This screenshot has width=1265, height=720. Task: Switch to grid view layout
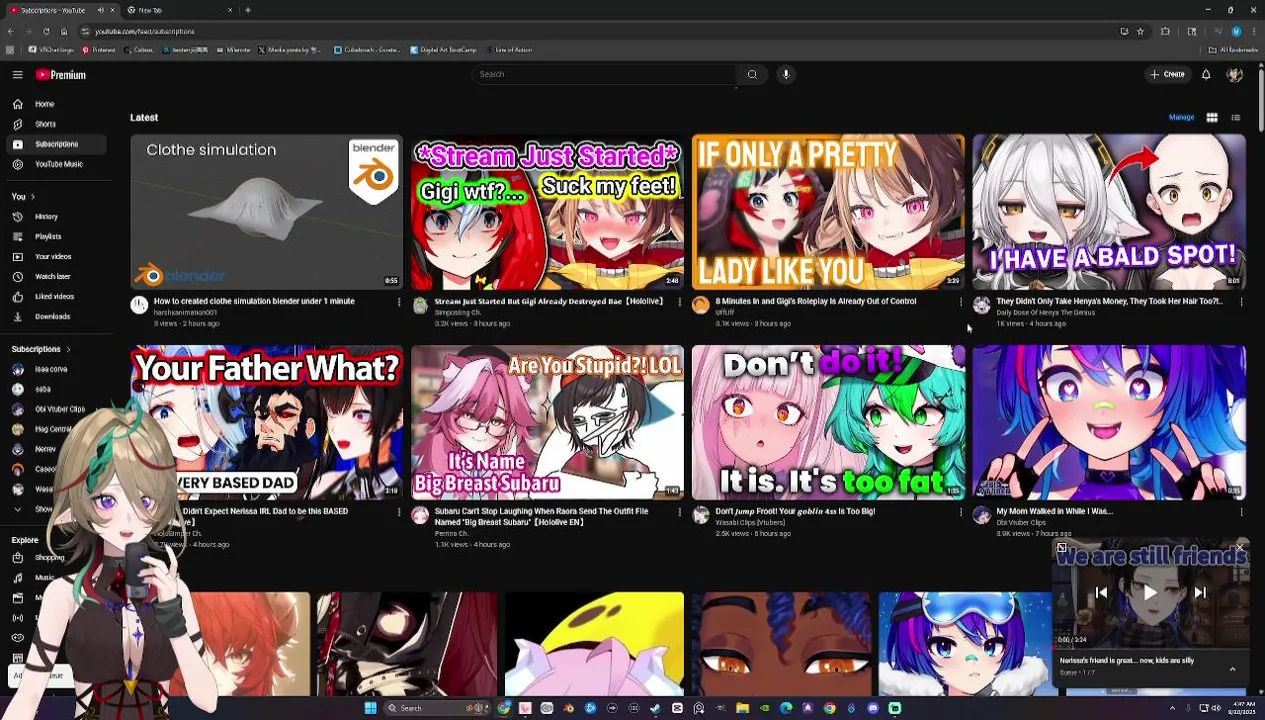click(1212, 118)
